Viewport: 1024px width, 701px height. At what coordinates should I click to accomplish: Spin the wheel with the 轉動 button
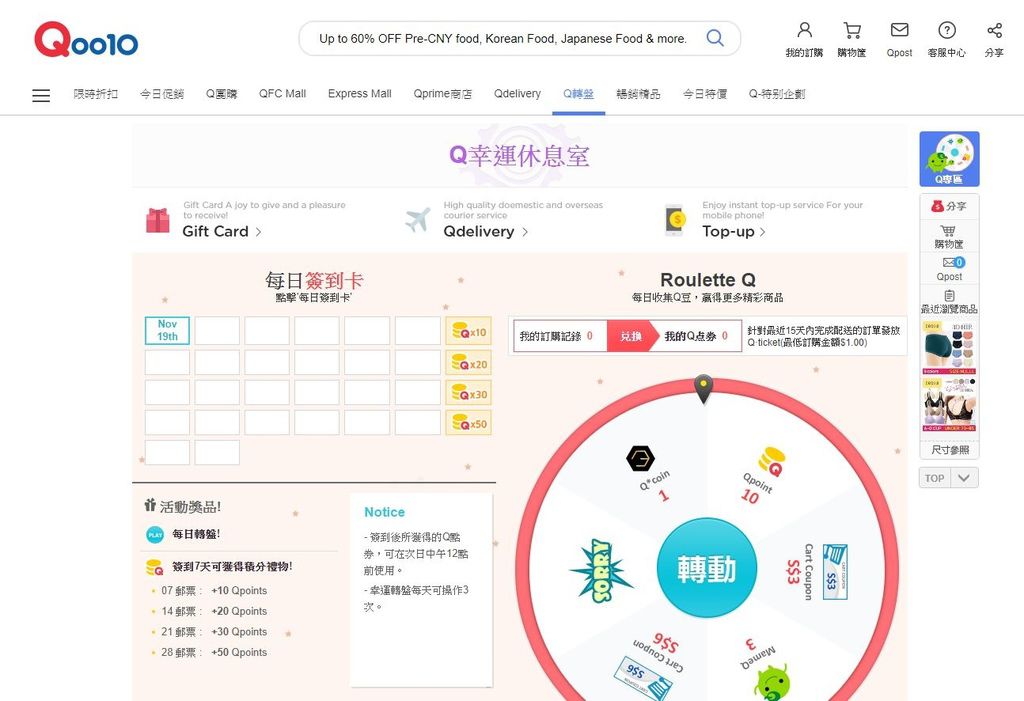click(707, 568)
